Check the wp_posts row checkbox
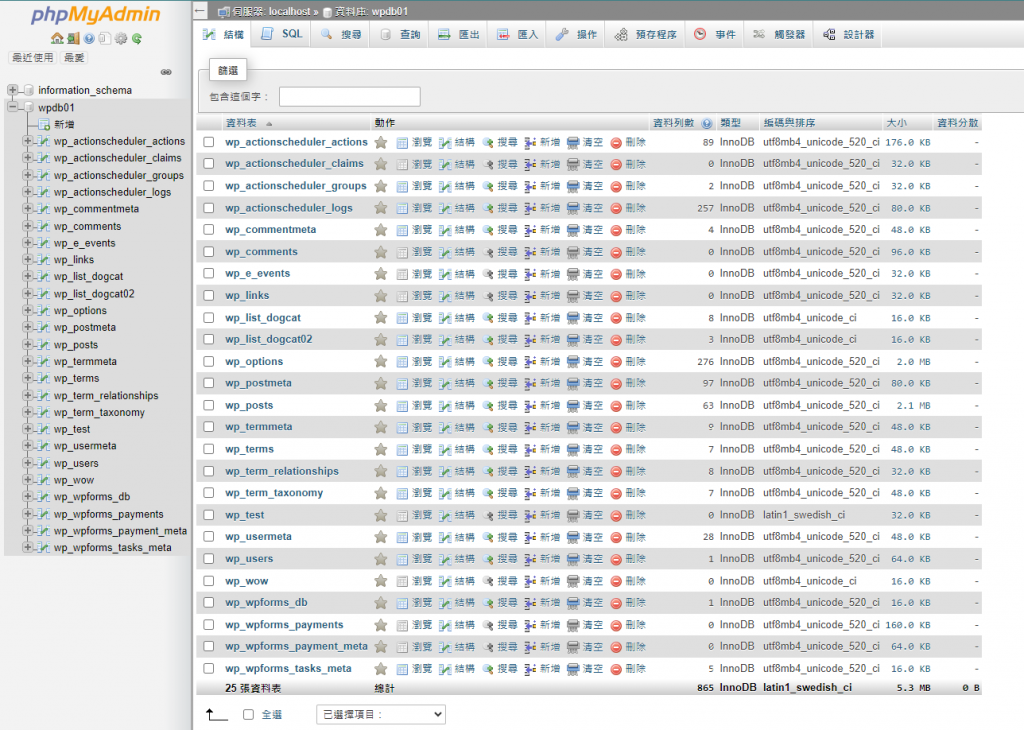 [x=208, y=405]
